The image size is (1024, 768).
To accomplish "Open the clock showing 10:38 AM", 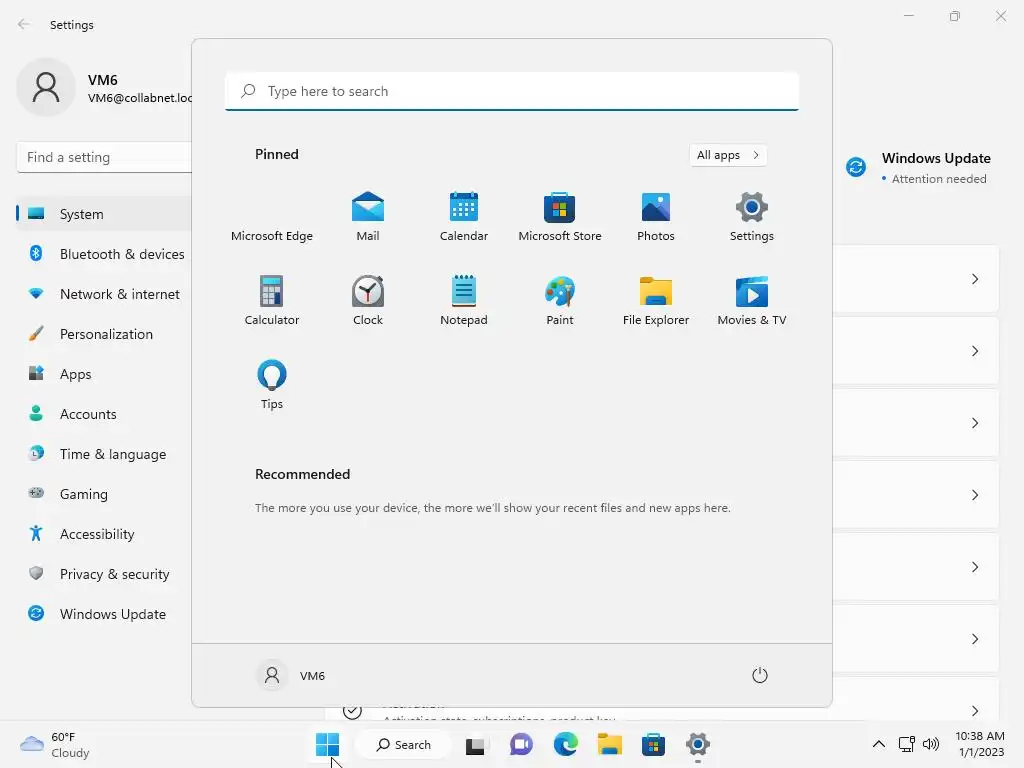I will [980, 744].
